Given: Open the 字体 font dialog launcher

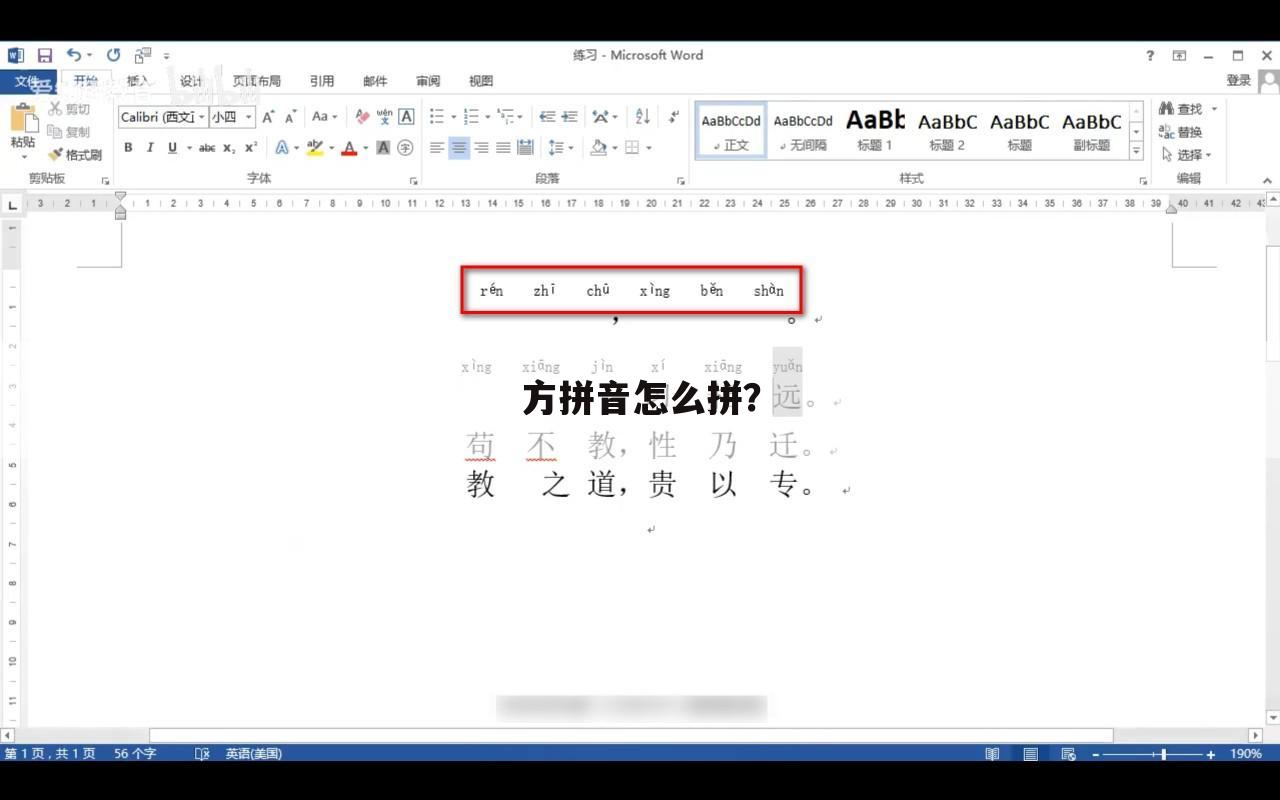Looking at the screenshot, I should (x=413, y=181).
